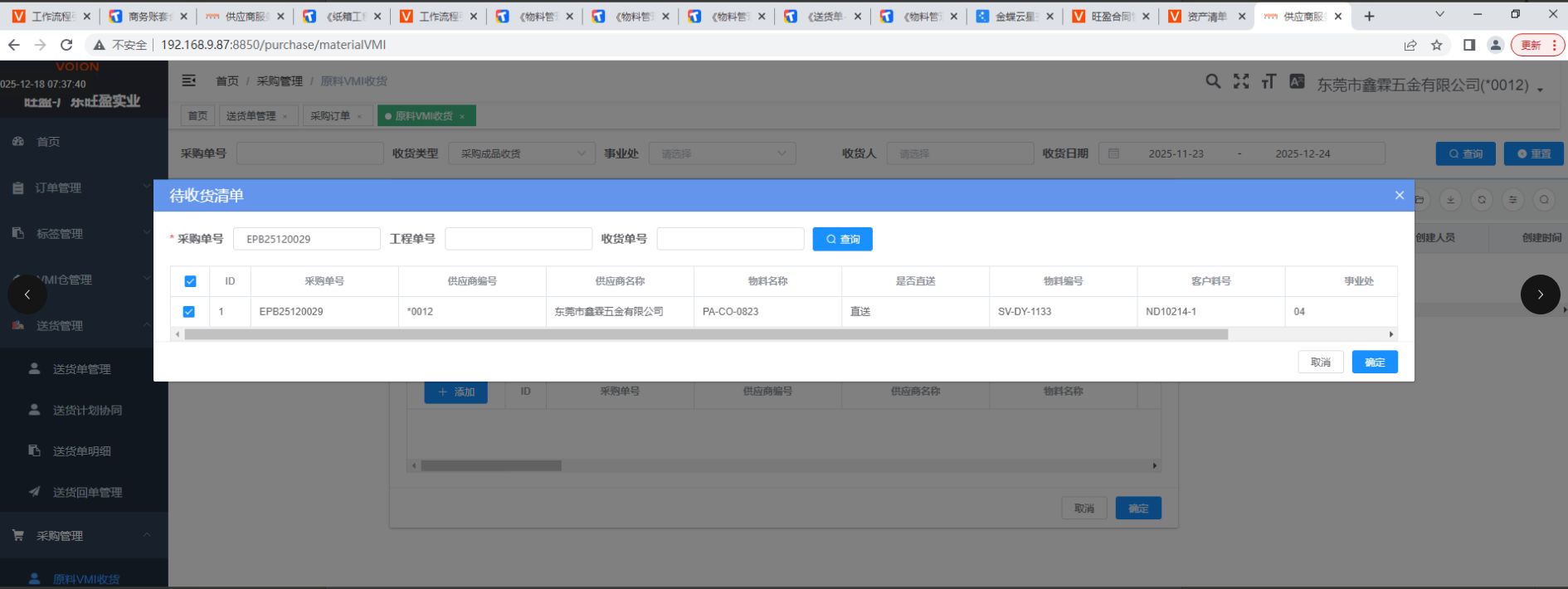Image resolution: width=1568 pixels, height=589 pixels.
Task: Open the 收货人 select field
Action: [x=960, y=153]
